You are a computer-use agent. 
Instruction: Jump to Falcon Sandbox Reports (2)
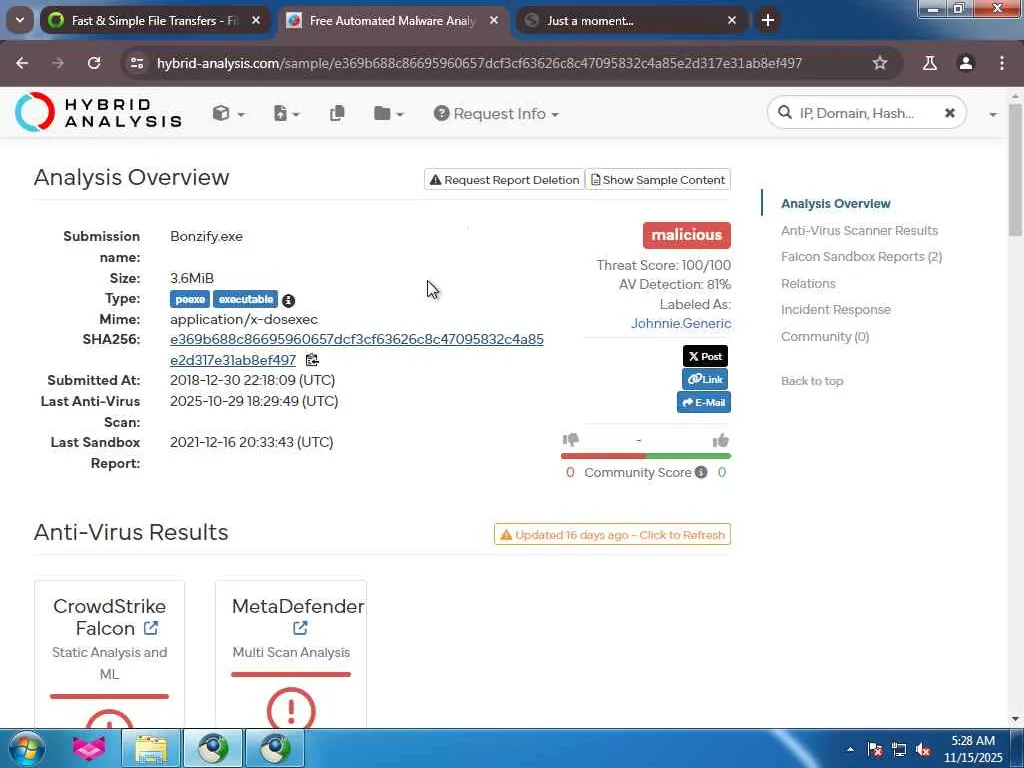861,257
